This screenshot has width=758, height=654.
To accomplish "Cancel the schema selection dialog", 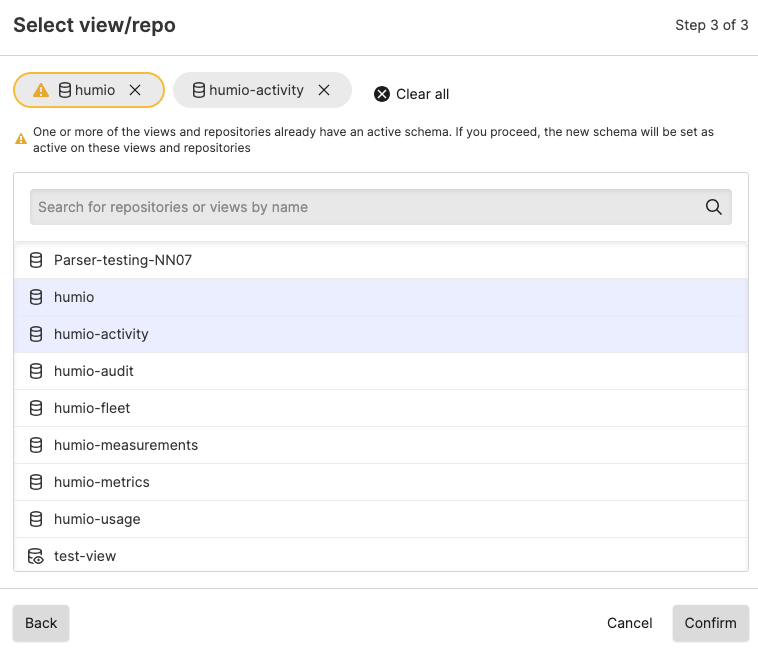I will pos(629,623).
